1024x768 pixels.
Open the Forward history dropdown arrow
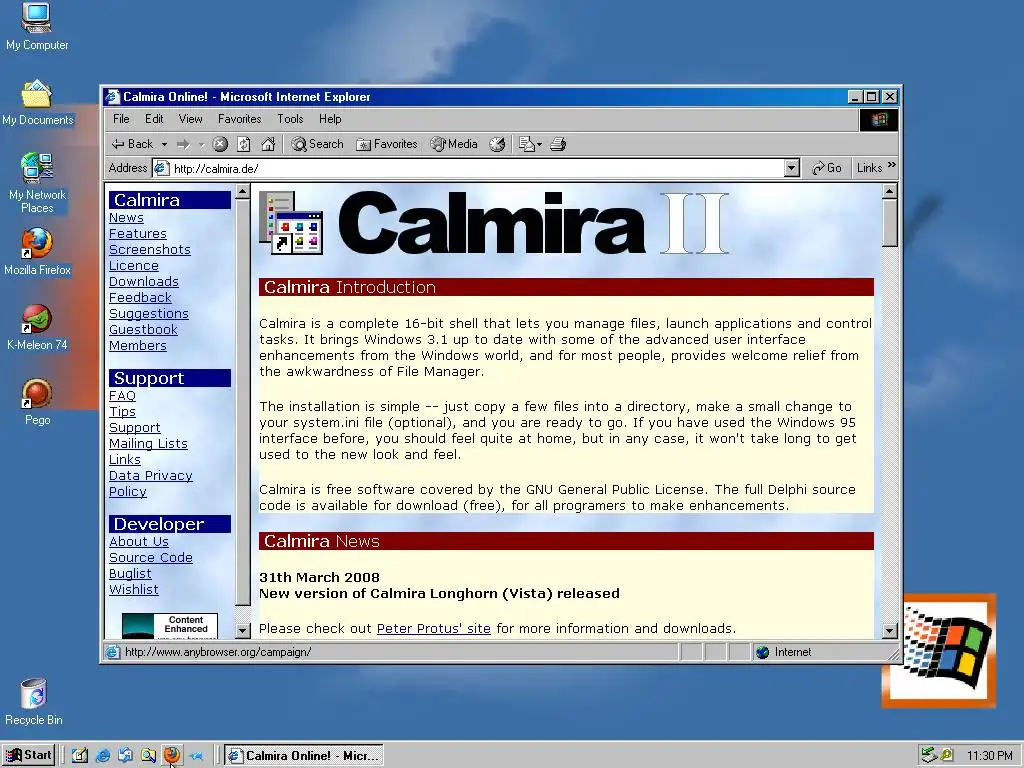202,144
